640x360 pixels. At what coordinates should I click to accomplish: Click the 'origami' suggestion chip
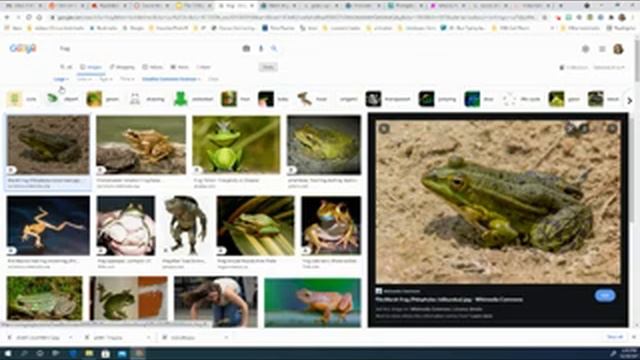[x=348, y=99]
